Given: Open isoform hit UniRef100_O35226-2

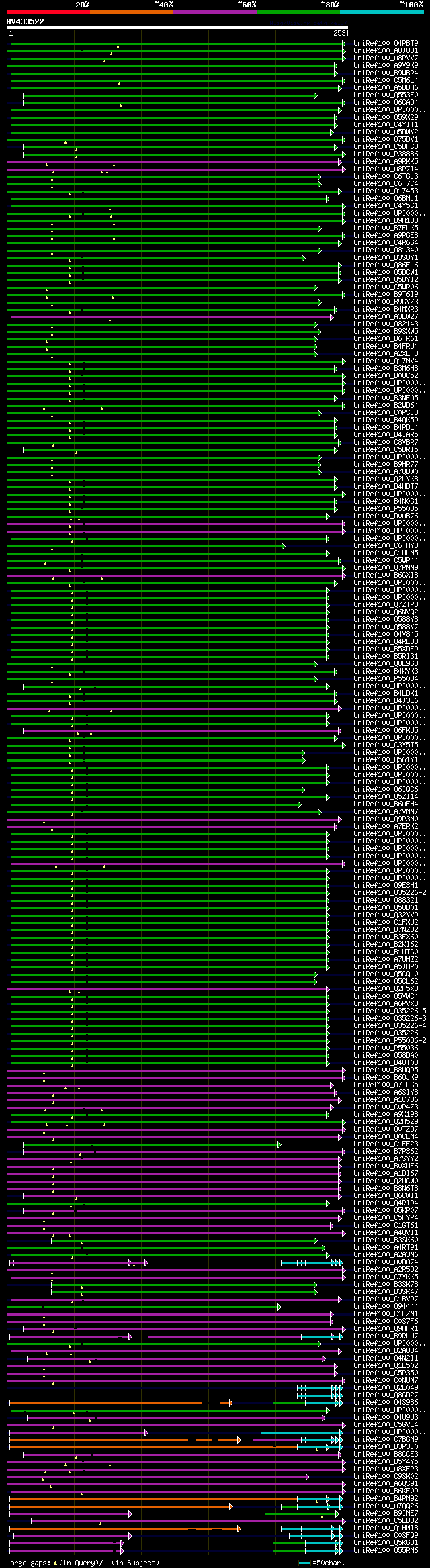Looking at the screenshot, I should (390, 892).
